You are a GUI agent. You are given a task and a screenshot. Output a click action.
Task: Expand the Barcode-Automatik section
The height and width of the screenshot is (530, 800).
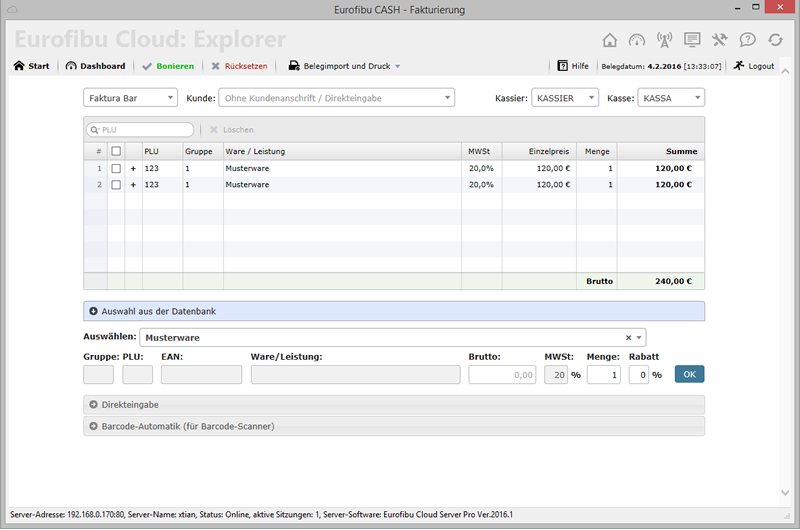(x=394, y=426)
